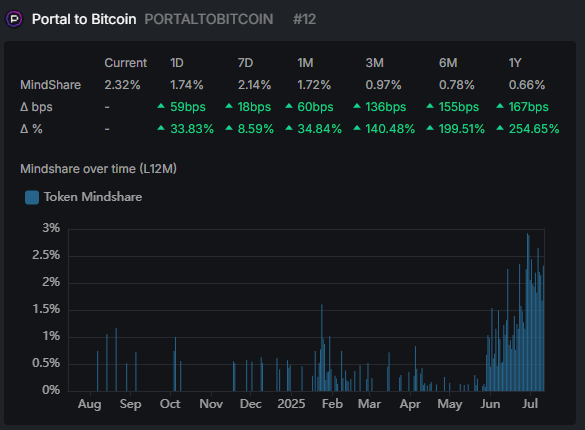Screen dimensions: 585x430
Task: Select the 6M column header
Action: point(448,63)
